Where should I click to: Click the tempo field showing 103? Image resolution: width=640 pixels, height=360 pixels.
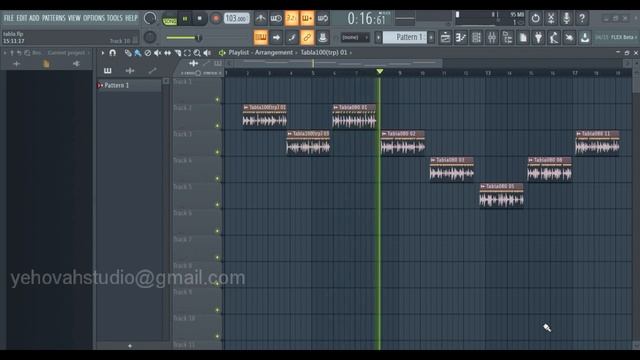236,18
